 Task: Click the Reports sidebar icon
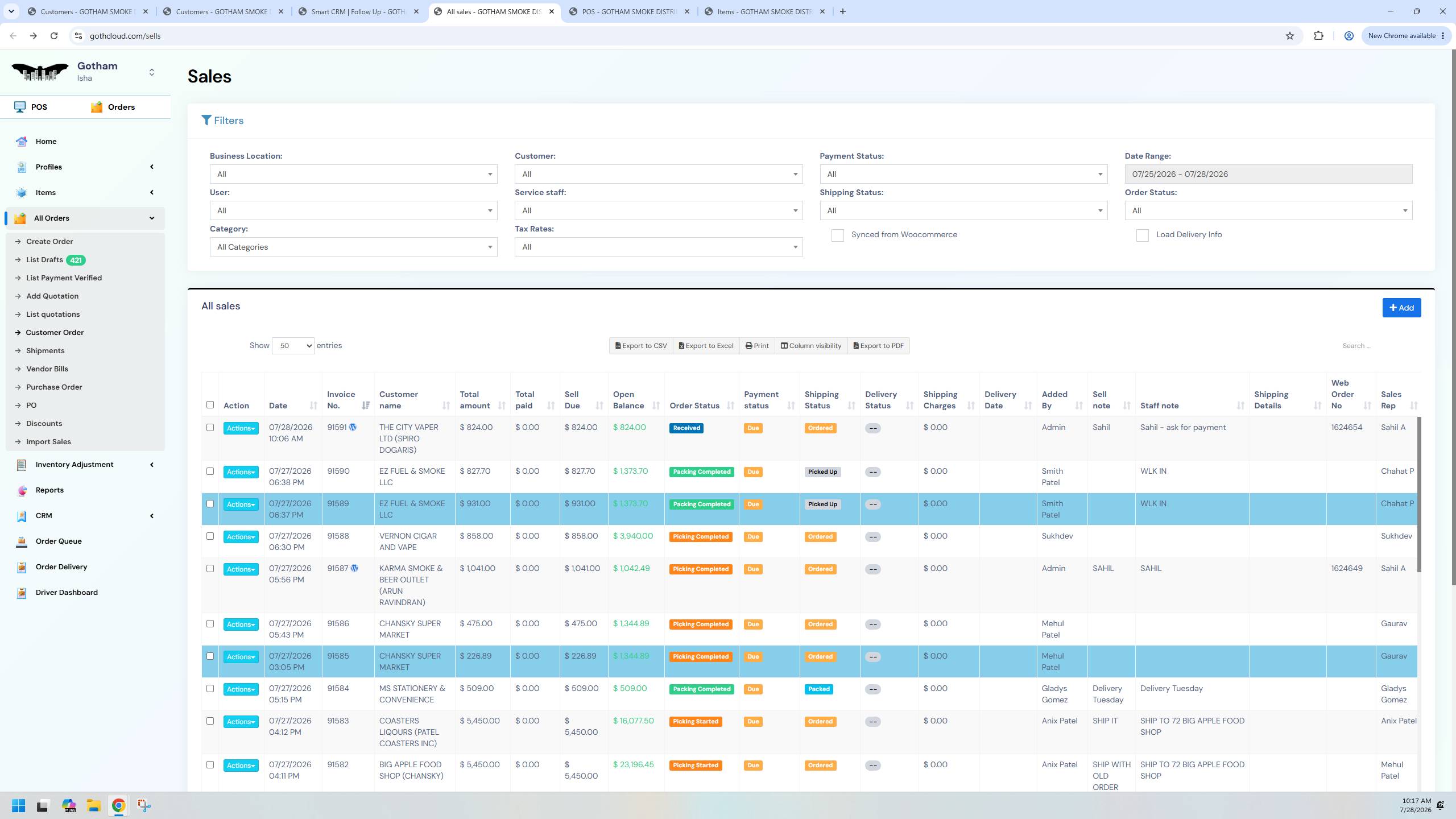pos(22,490)
